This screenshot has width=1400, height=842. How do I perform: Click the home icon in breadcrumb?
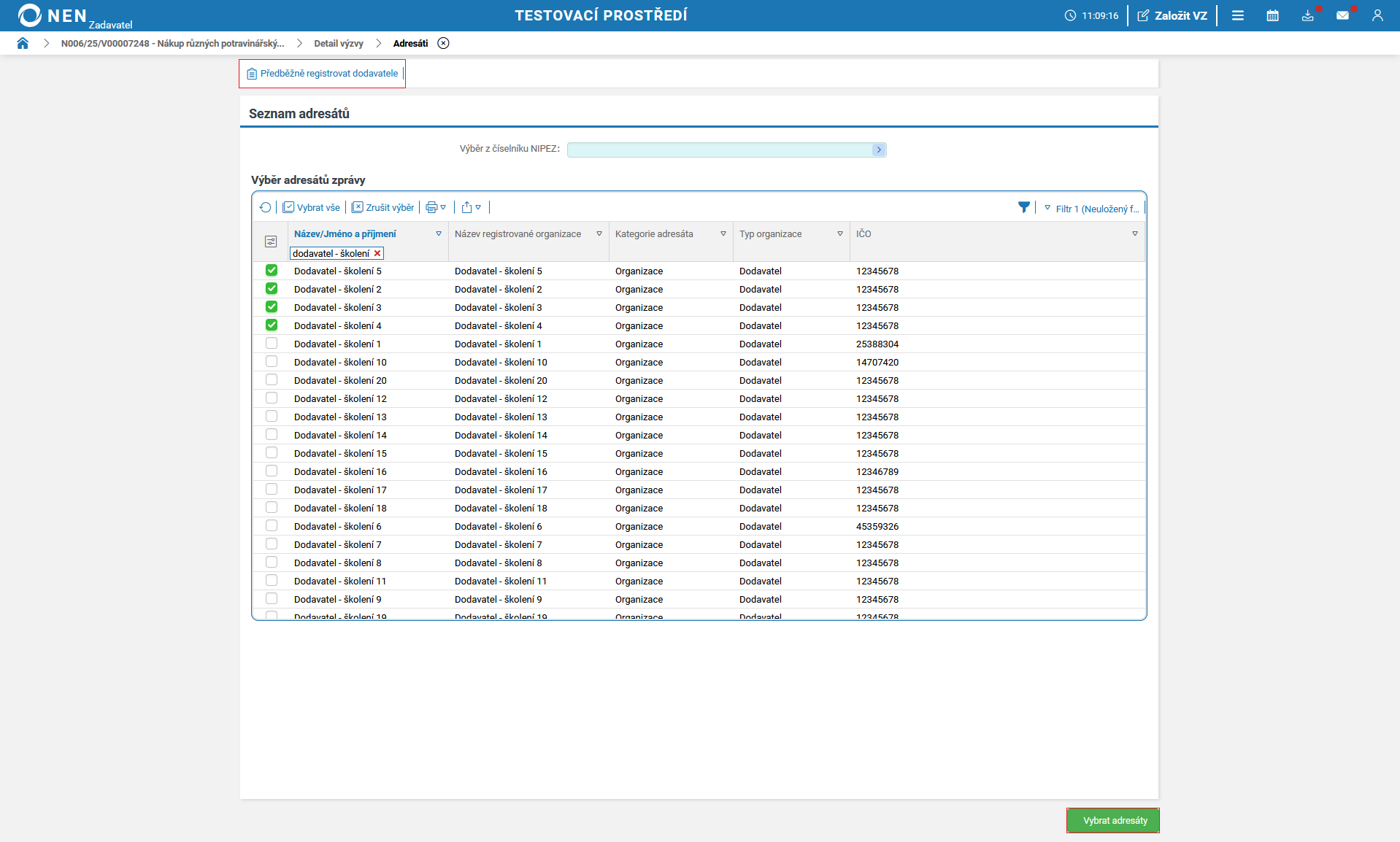[x=23, y=43]
